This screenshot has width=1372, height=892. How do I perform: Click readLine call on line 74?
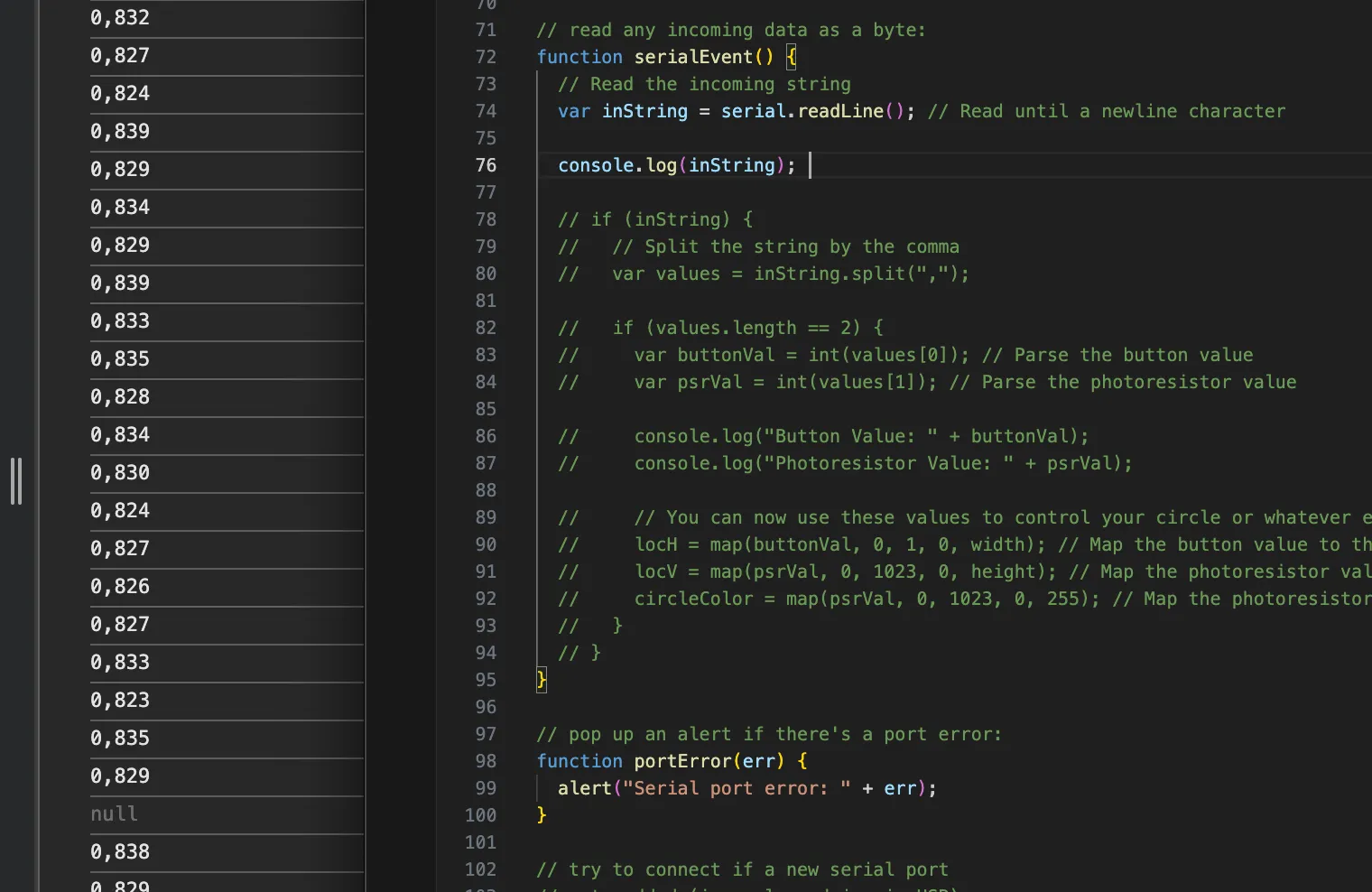(x=840, y=111)
